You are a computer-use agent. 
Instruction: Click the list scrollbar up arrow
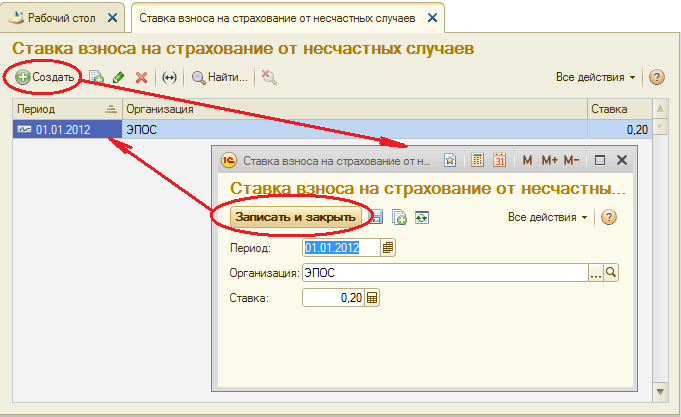tap(660, 109)
